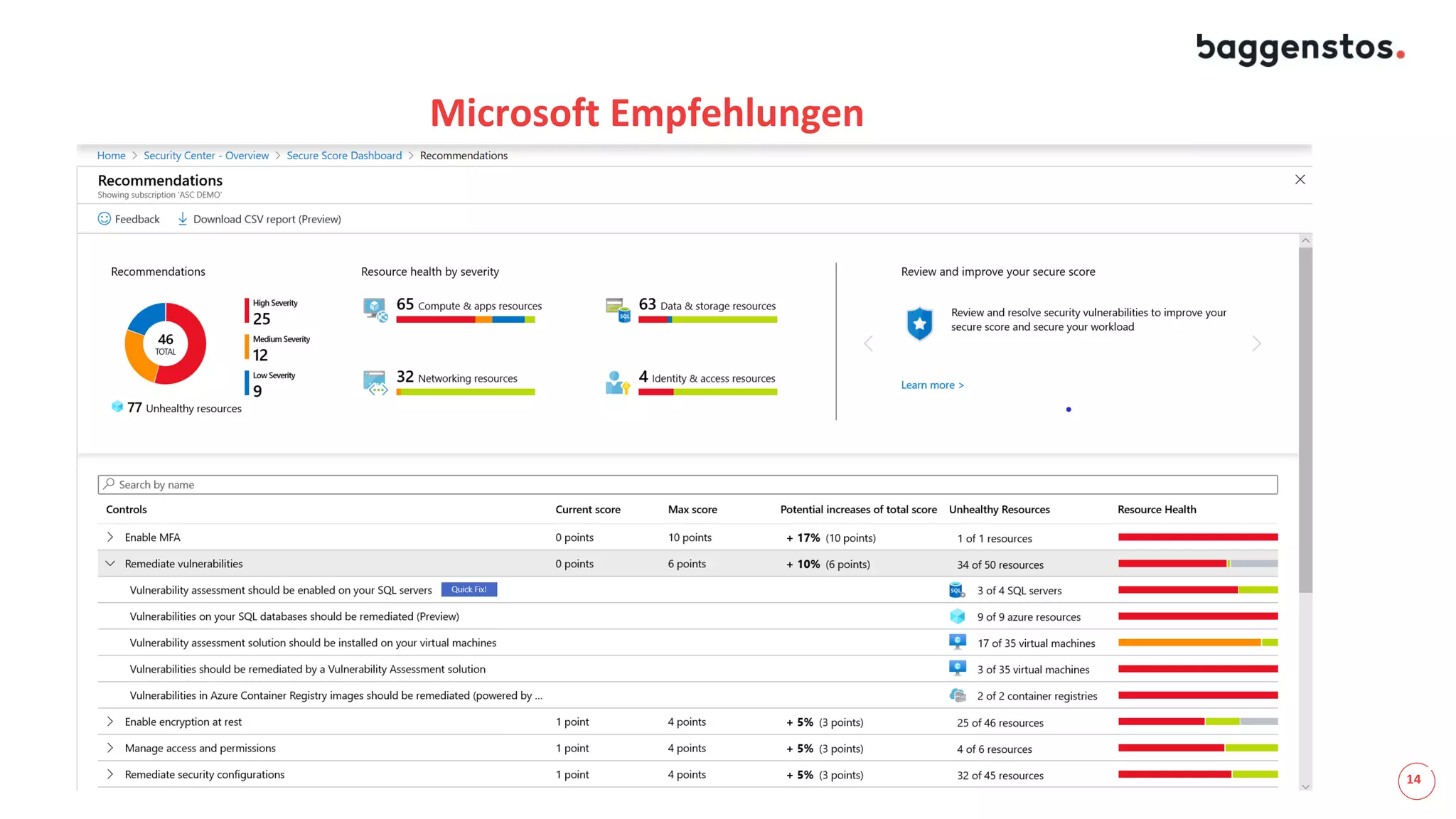Sort by Unhealthy Resources column header

[1000, 509]
